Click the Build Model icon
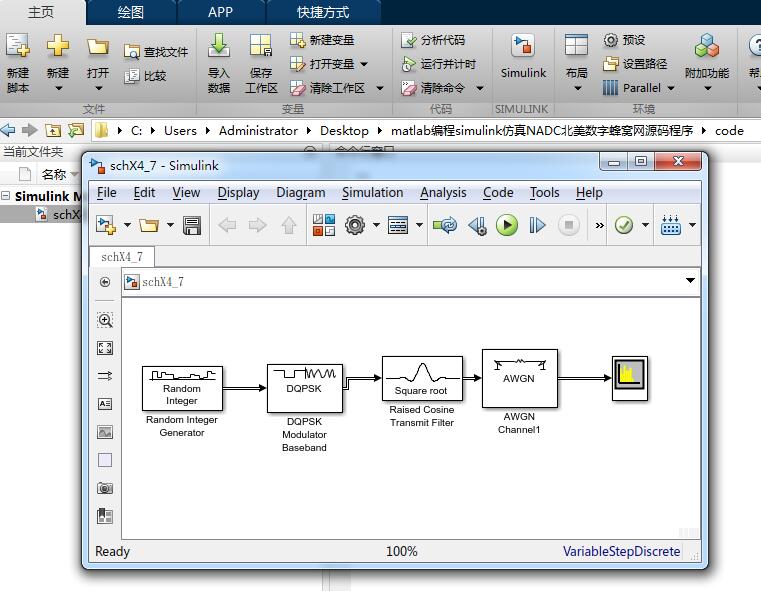The image size is (761, 591). [671, 225]
